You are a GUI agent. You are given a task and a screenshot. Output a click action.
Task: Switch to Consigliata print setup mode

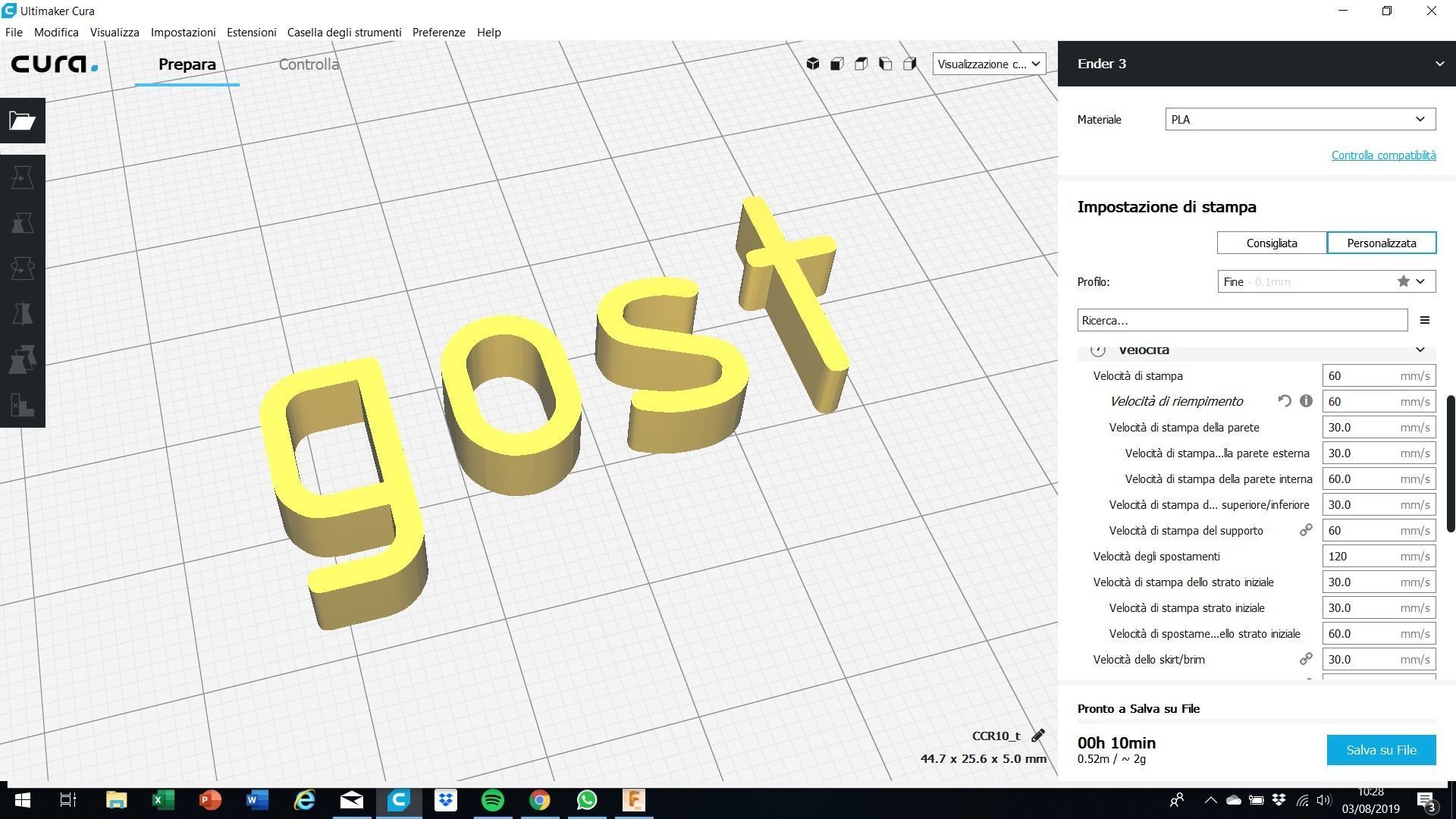[1272, 243]
